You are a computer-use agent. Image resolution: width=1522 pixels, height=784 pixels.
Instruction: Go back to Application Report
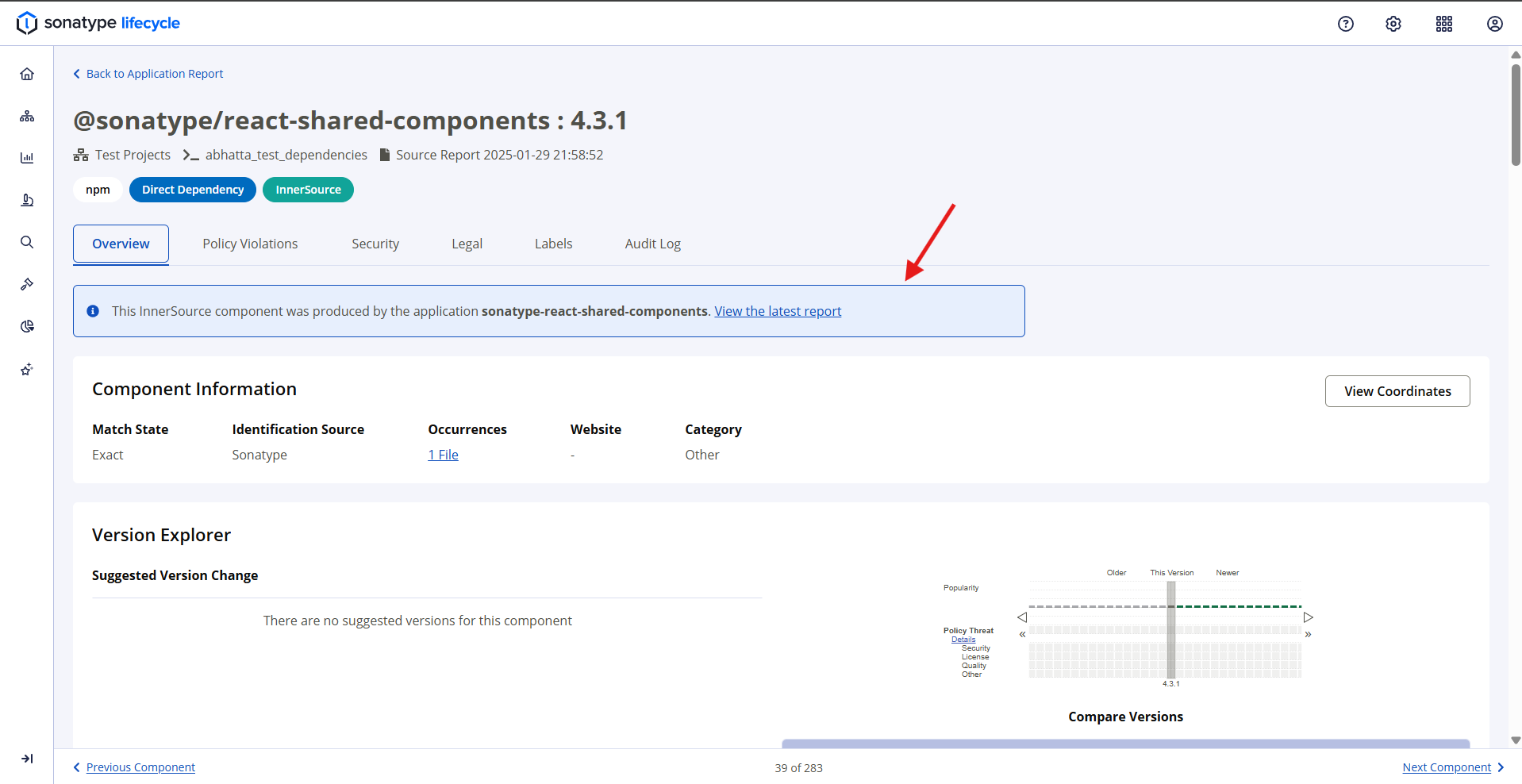click(x=148, y=74)
